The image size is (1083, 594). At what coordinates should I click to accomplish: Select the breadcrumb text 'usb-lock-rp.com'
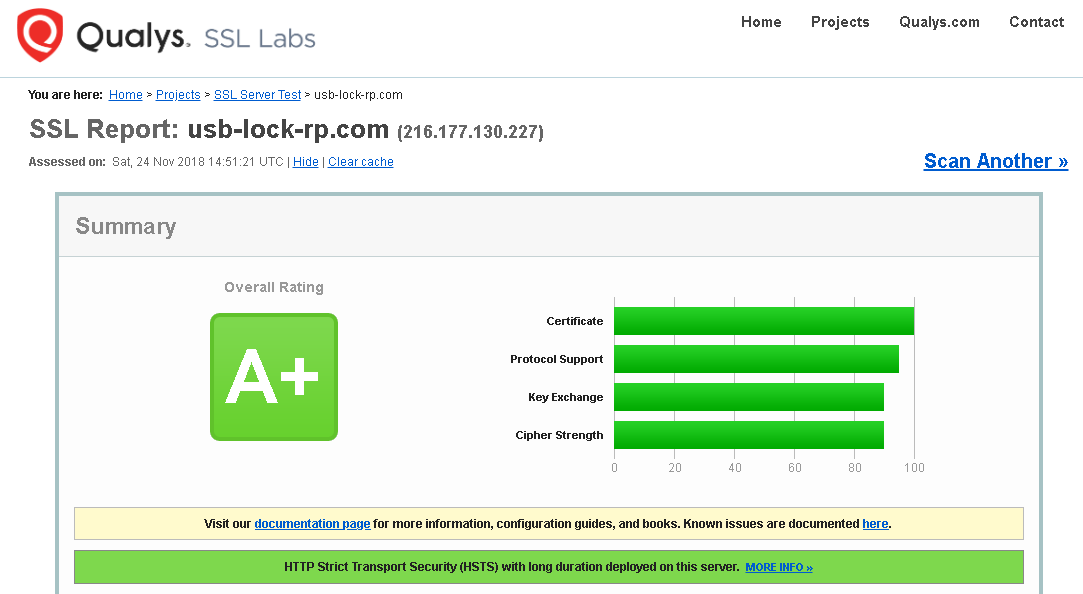click(x=358, y=95)
